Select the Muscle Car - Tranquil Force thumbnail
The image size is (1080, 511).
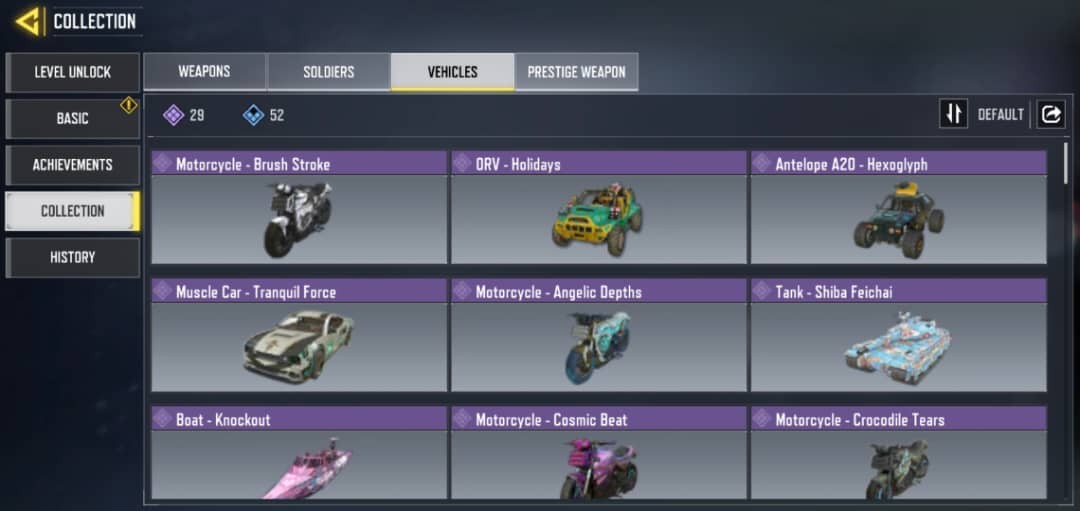point(299,347)
